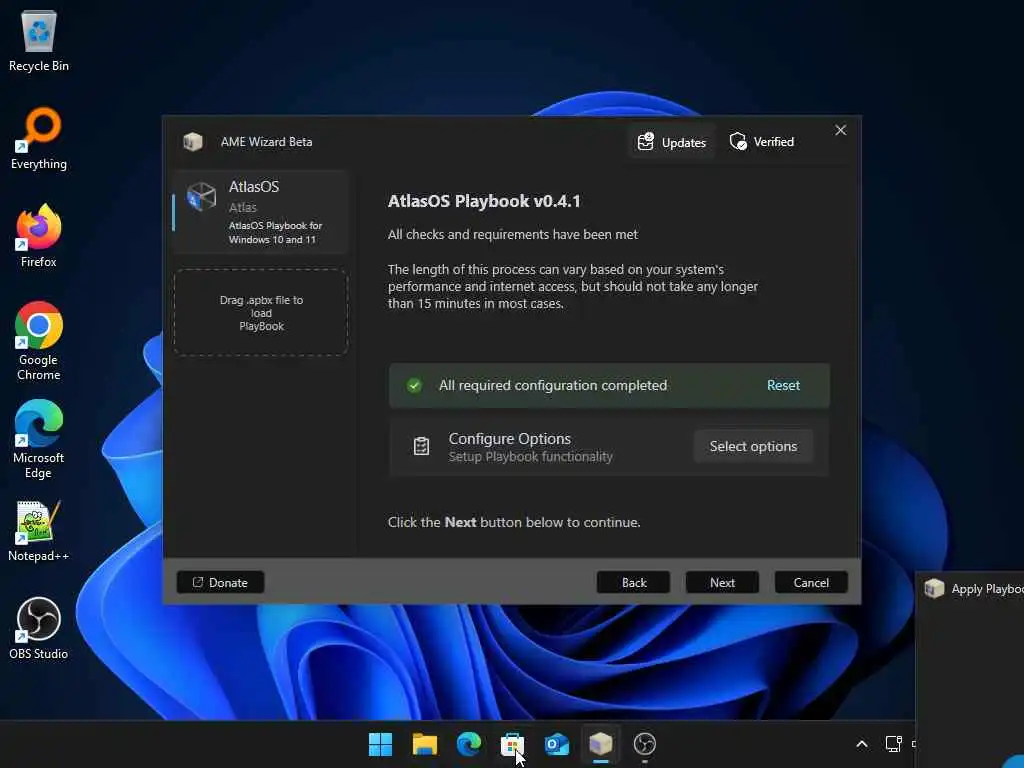
Task: Open Select options for playbook
Action: [x=753, y=446]
